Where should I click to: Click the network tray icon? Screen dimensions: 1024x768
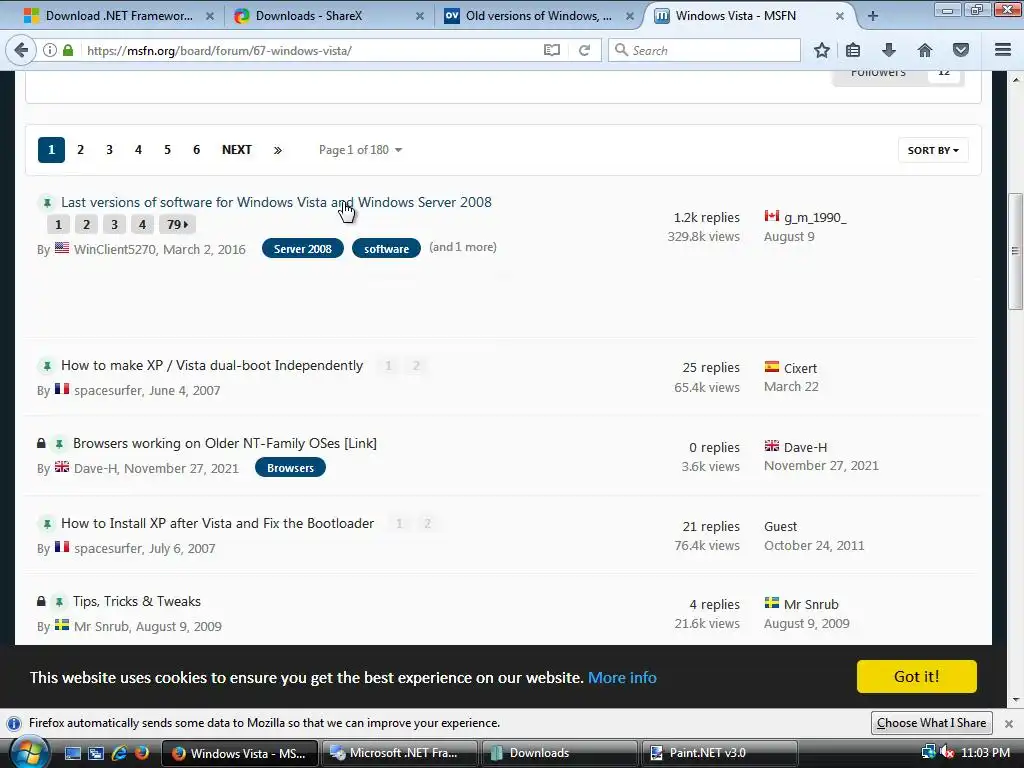[928, 753]
